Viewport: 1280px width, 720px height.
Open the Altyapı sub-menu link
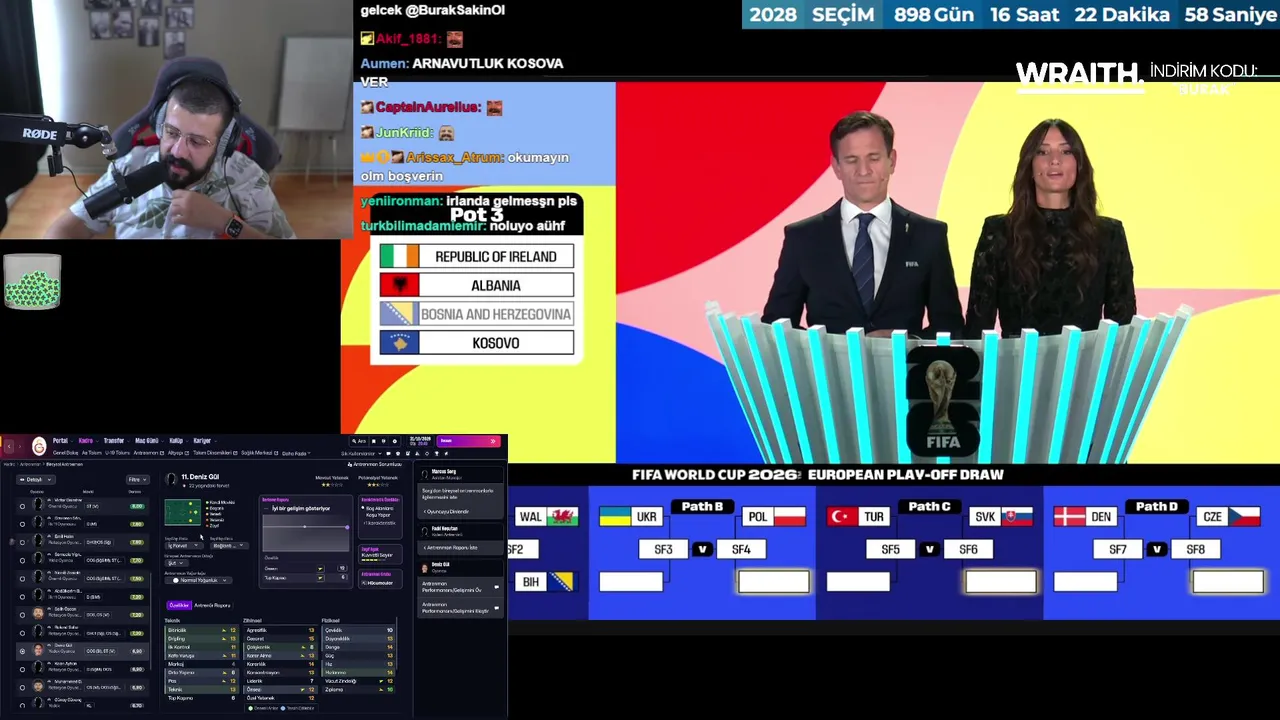(178, 453)
